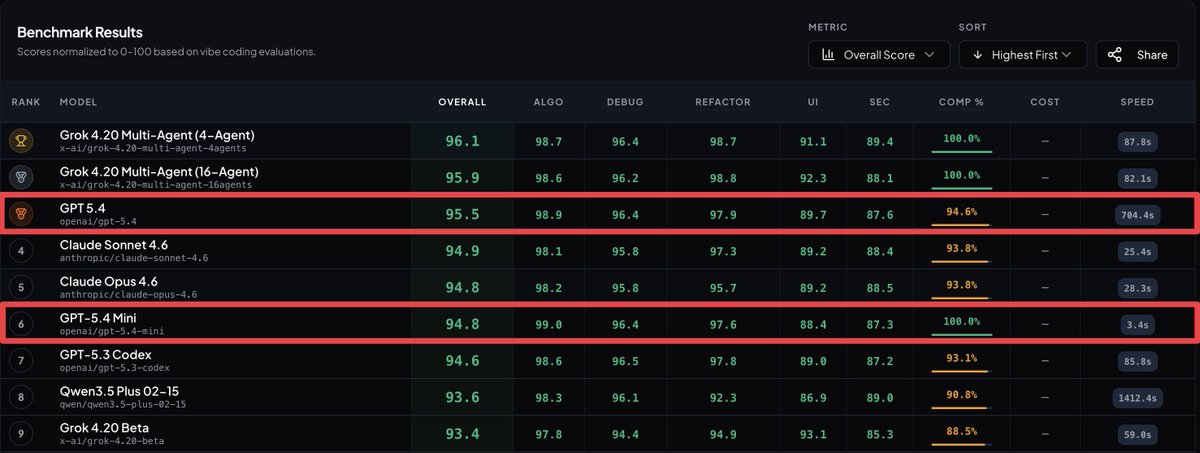
Task: Click the anthropic/claude-opus-4.6 model ID text
Action: tap(128, 295)
